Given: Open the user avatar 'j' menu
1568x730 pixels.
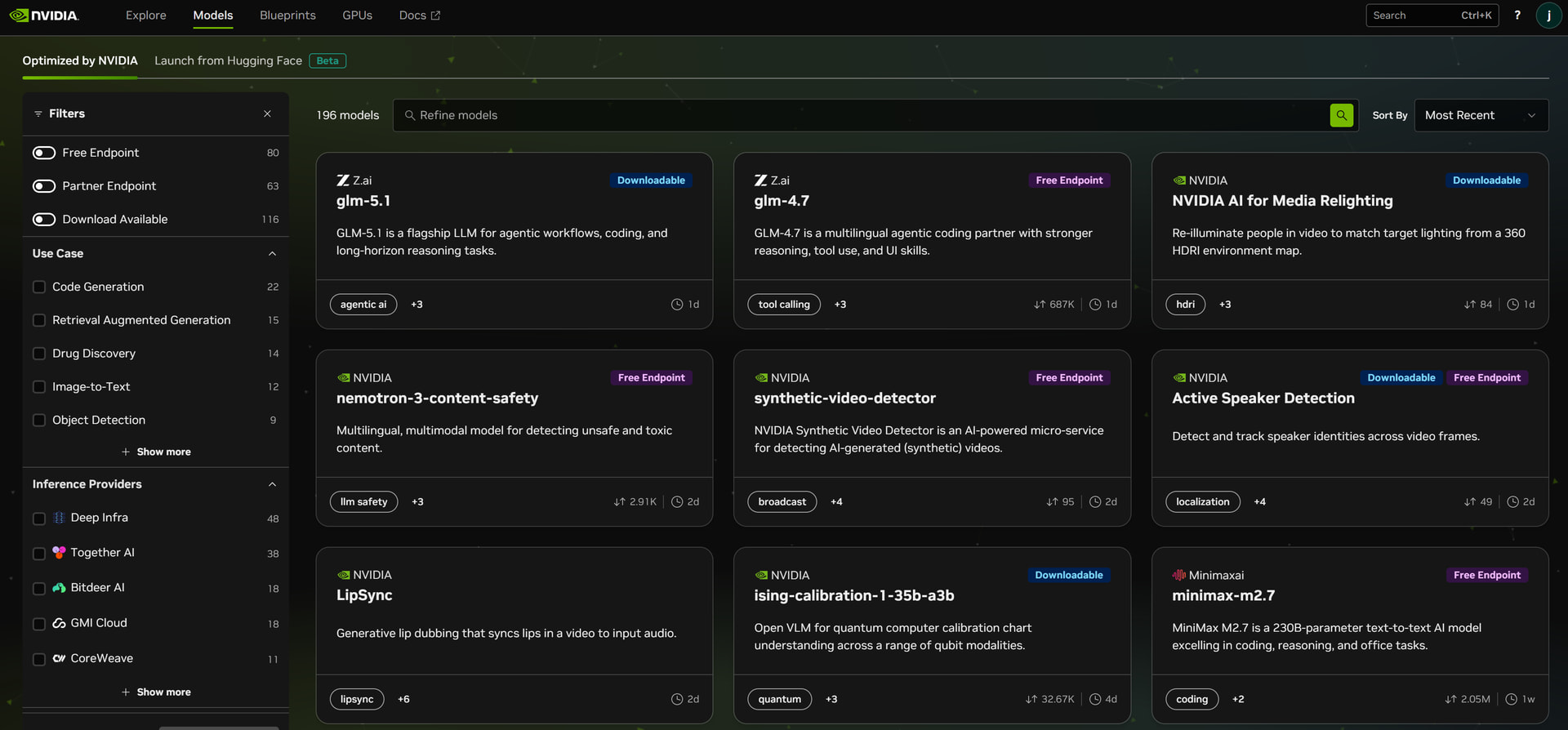Looking at the screenshot, I should click(x=1548, y=16).
